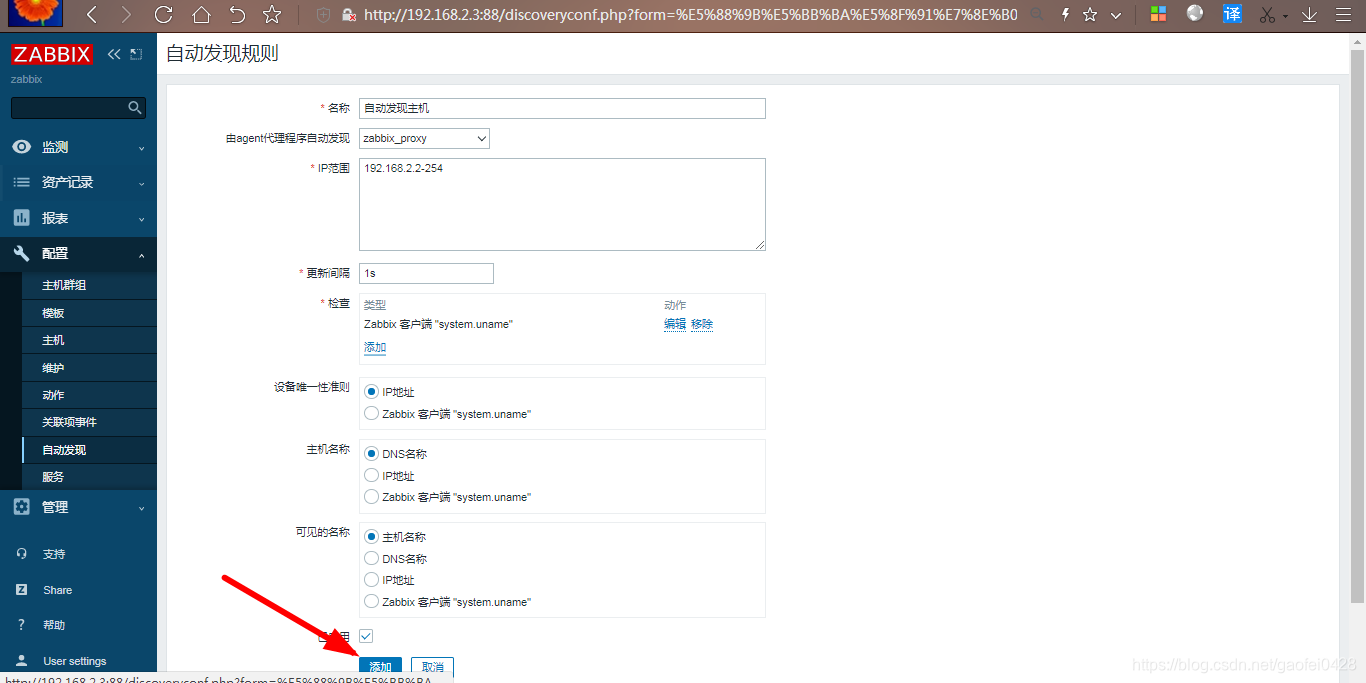Click the 更新间隔 input field

pos(426,273)
